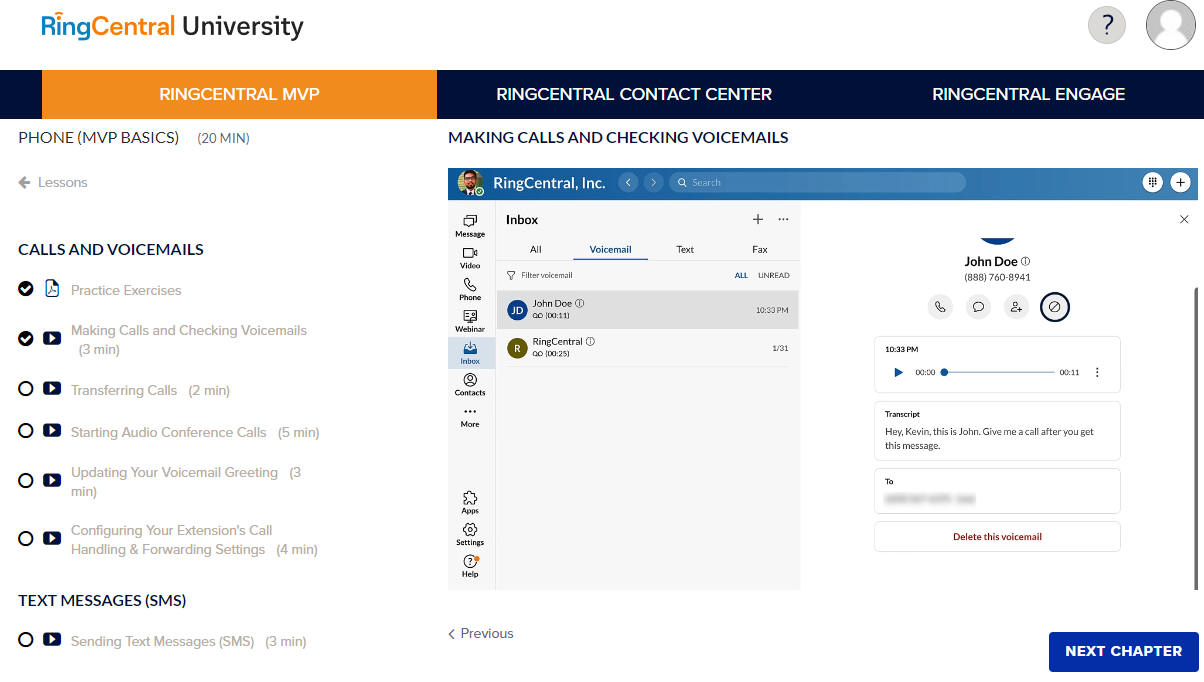Open Help in the app sidebar
Viewport: 1204px width, 682px height.
pyautogui.click(x=470, y=566)
